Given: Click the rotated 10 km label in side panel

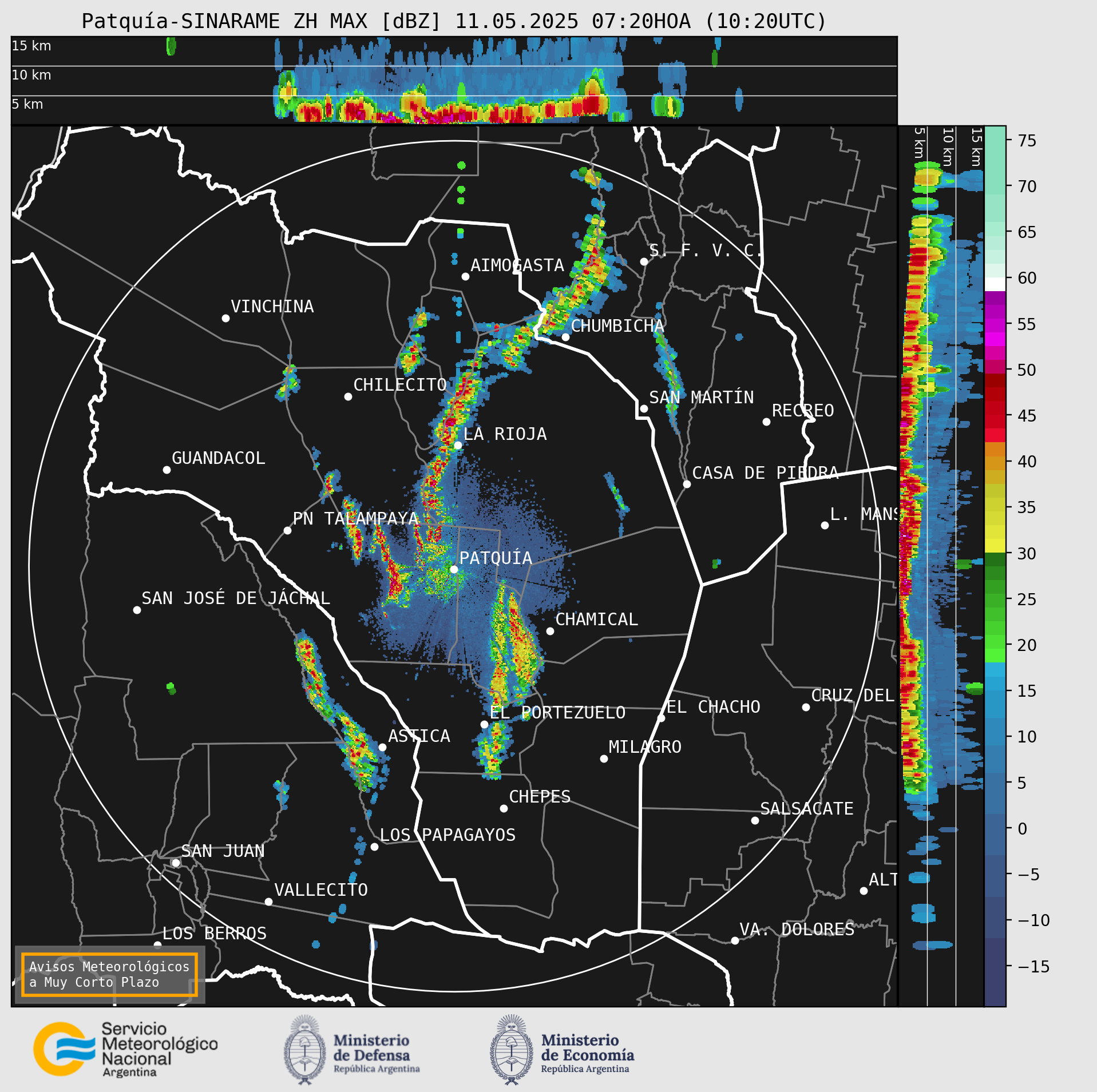Looking at the screenshot, I should 948,146.
